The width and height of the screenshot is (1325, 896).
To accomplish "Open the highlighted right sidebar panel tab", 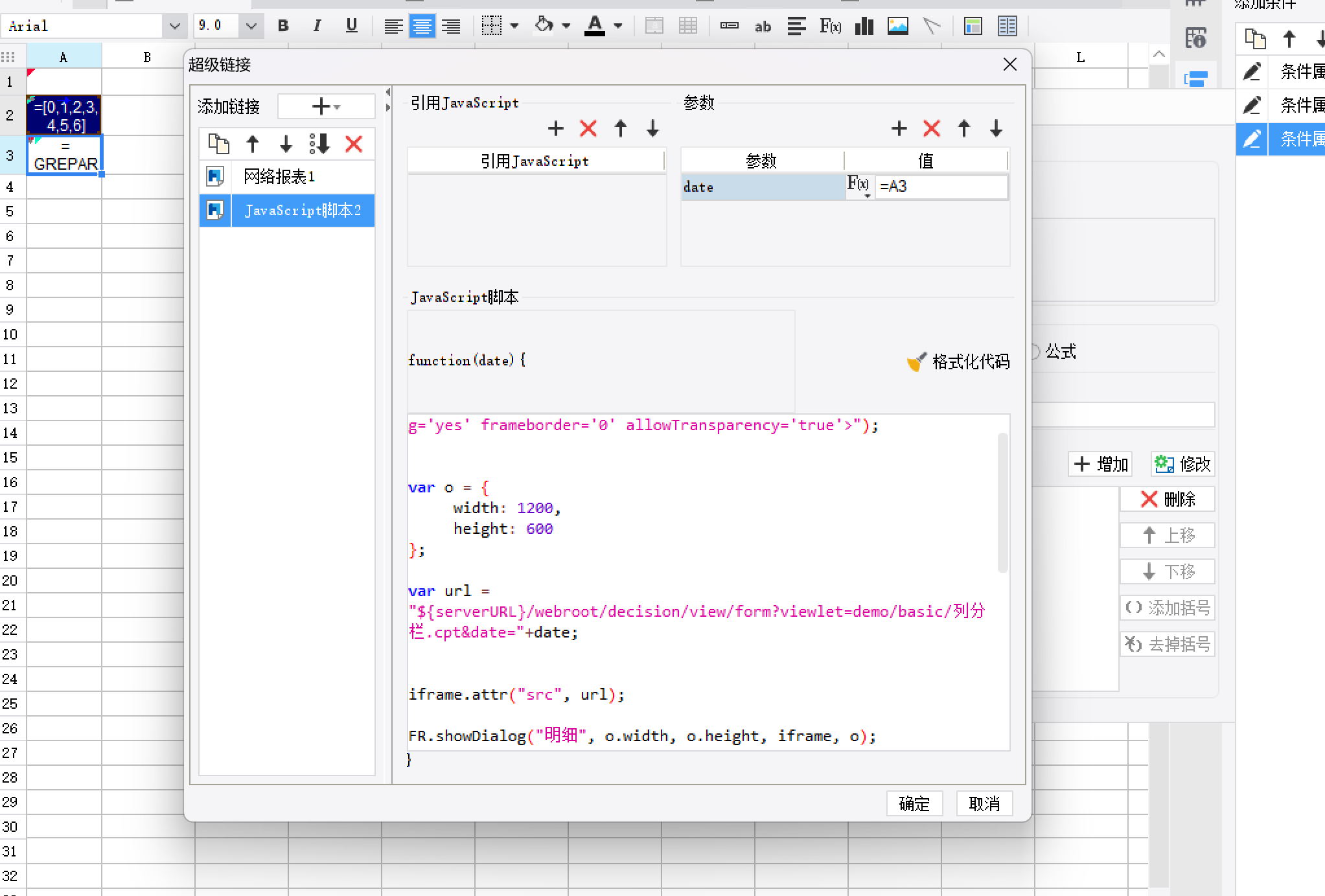I will tap(1195, 79).
